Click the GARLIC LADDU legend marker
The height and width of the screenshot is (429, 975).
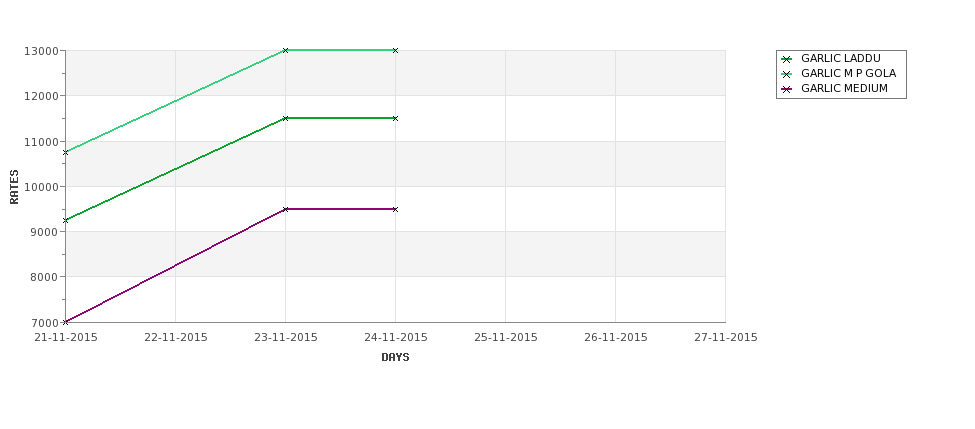tap(787, 59)
